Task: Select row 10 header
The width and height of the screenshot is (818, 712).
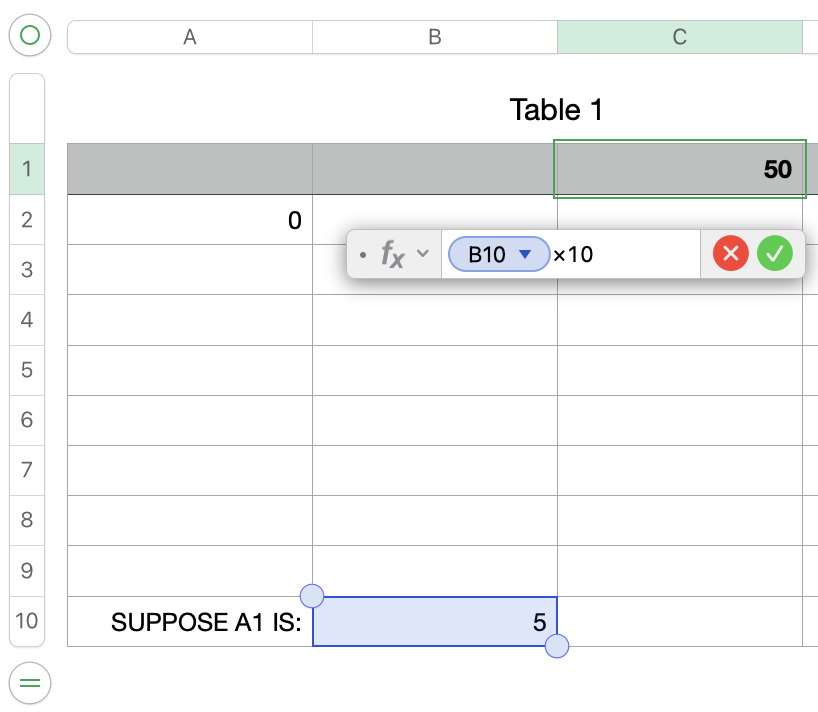Action: click(x=27, y=621)
